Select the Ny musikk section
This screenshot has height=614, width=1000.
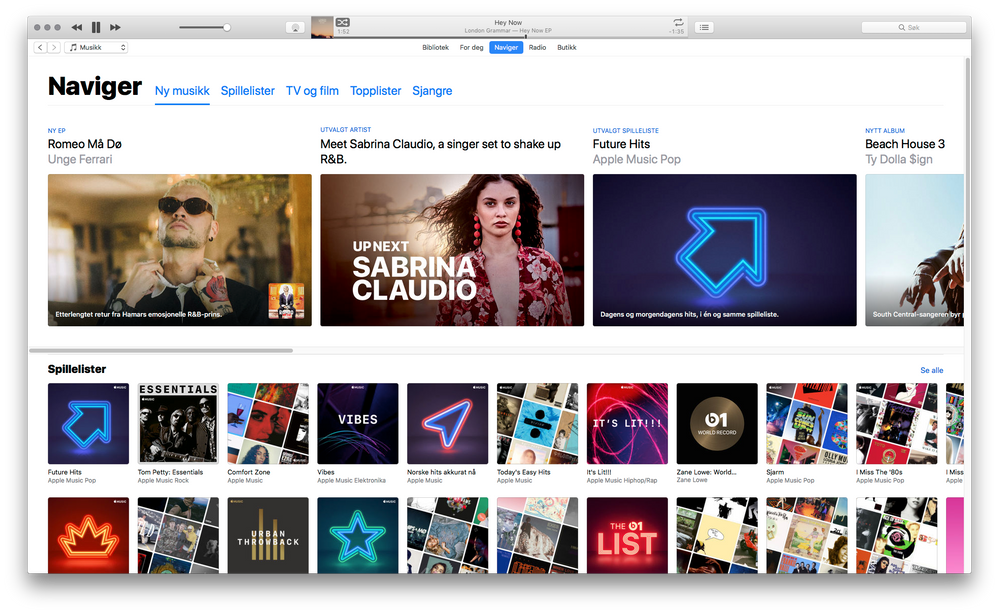coord(182,91)
